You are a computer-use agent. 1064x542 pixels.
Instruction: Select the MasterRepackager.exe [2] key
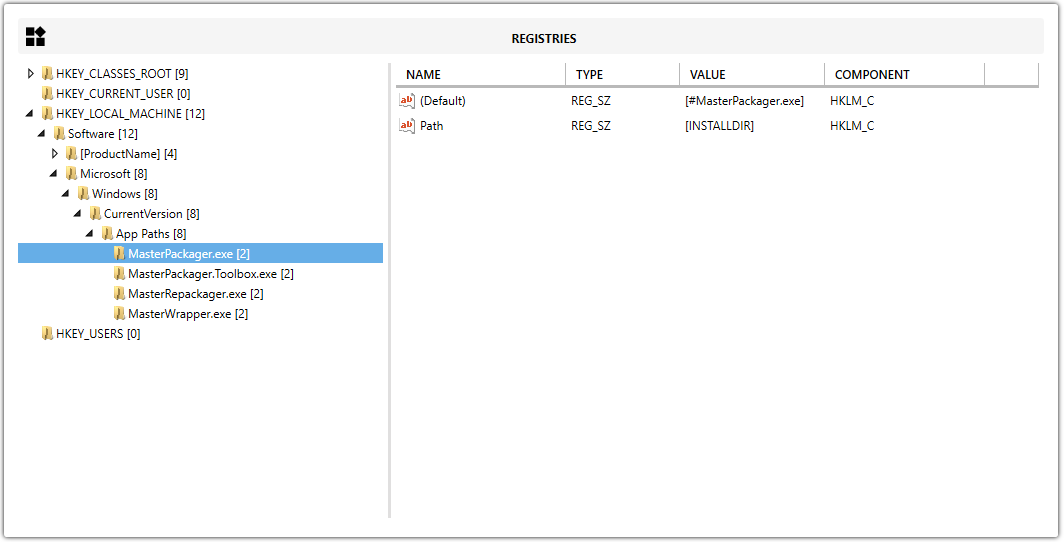[x=195, y=294]
